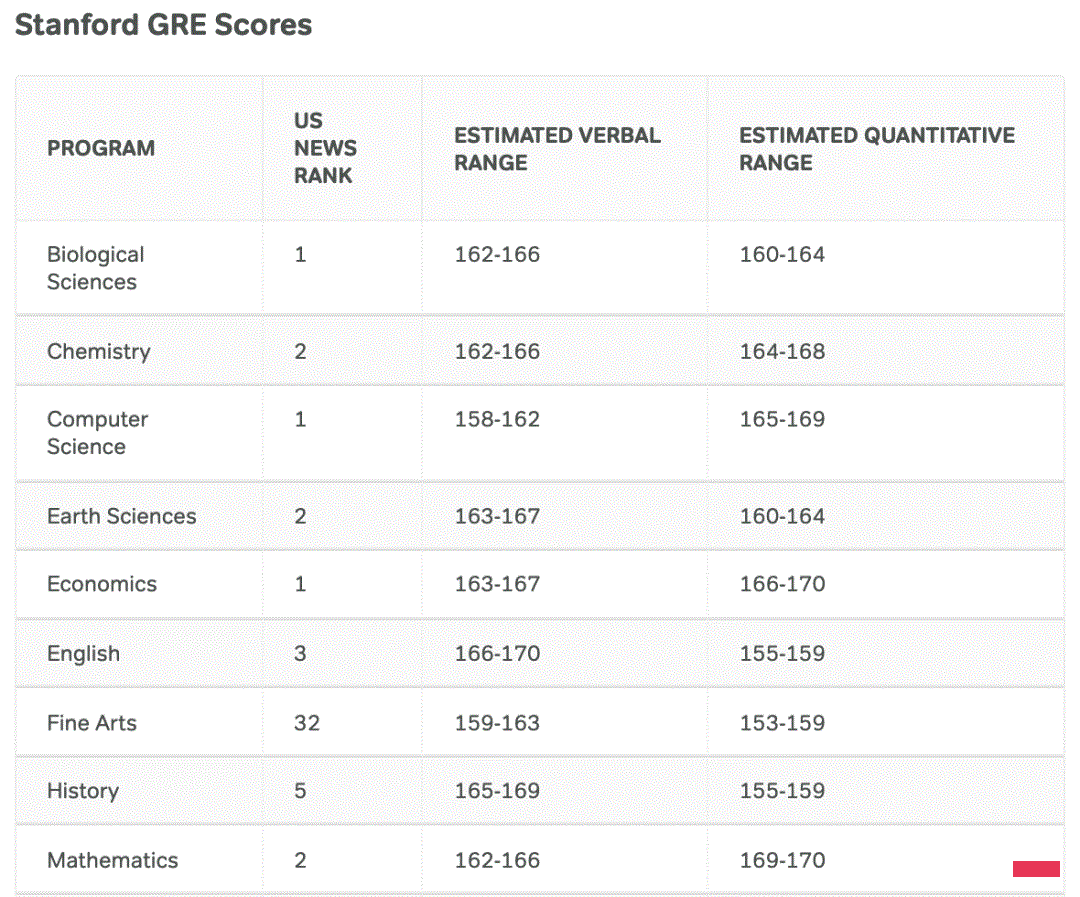Viewport: 1080px width, 897px height.
Task: Click Fine Arts rank value 32
Action: click(307, 723)
